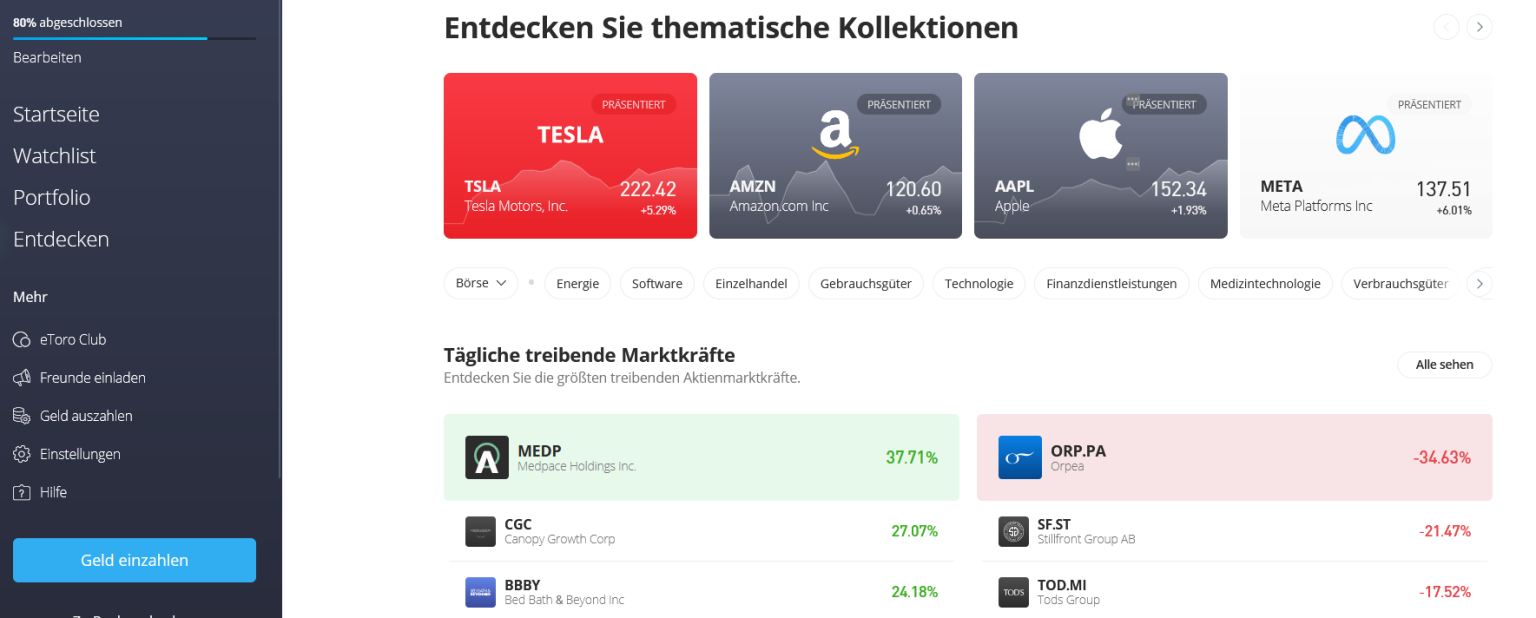Click the Hilfe question mark icon

pyautogui.click(x=21, y=492)
